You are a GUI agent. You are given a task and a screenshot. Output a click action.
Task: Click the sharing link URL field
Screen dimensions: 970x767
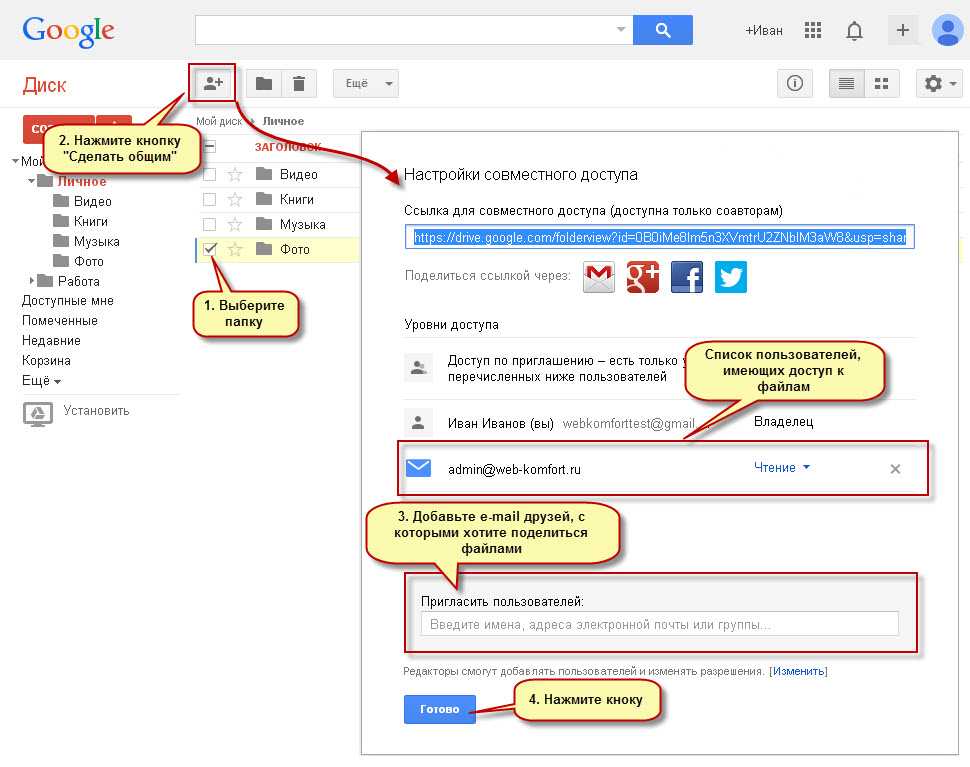click(659, 237)
